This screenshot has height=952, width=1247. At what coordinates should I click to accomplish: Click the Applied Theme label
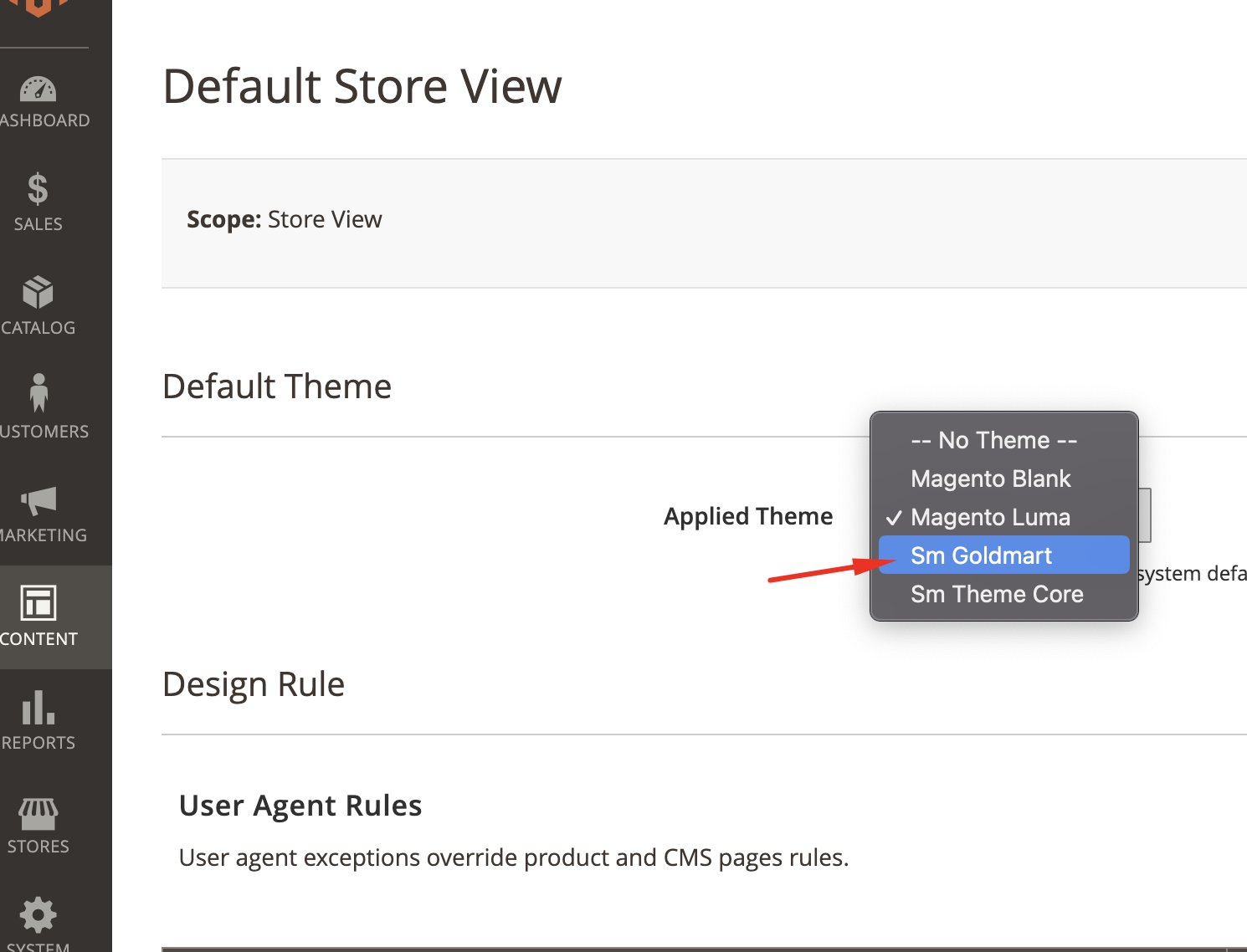coord(748,516)
